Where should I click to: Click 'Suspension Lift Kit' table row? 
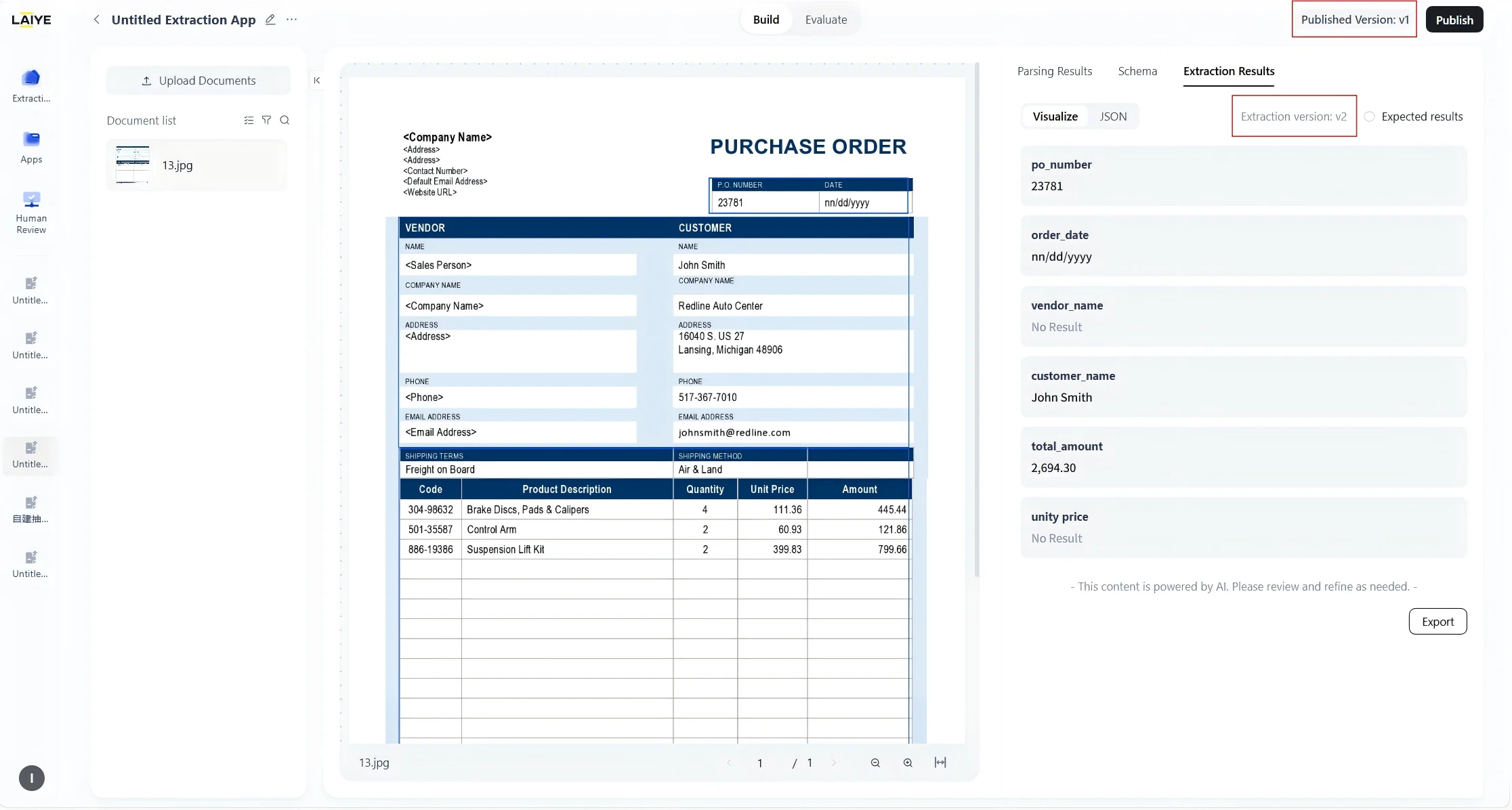click(x=654, y=549)
